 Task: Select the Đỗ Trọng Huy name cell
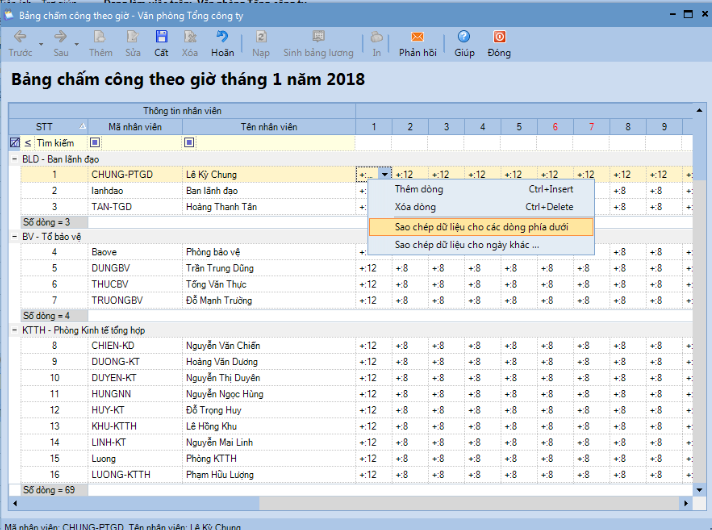click(x=269, y=410)
